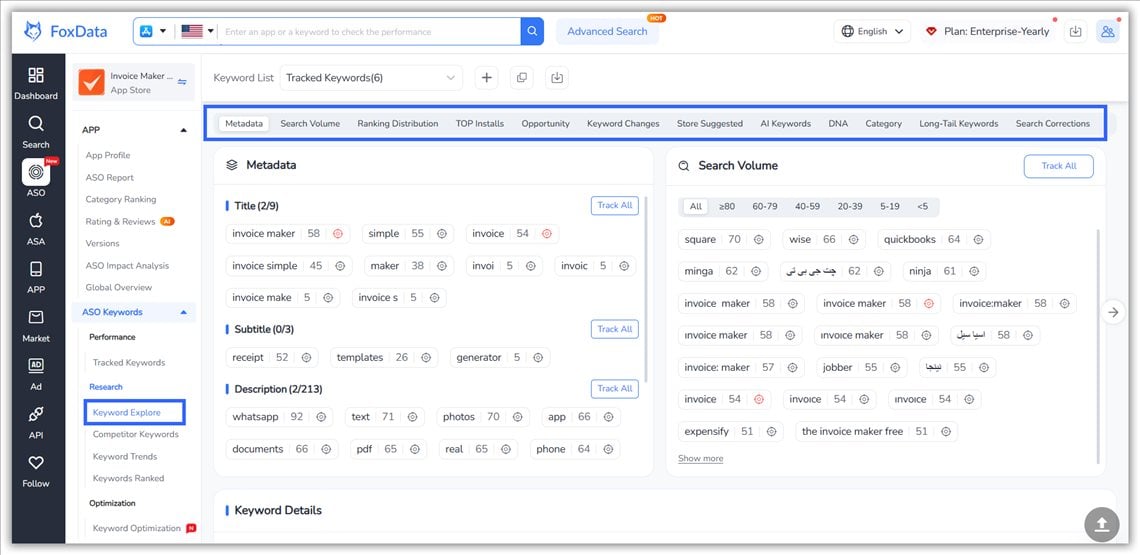Click the app or keyword search field

point(369,31)
